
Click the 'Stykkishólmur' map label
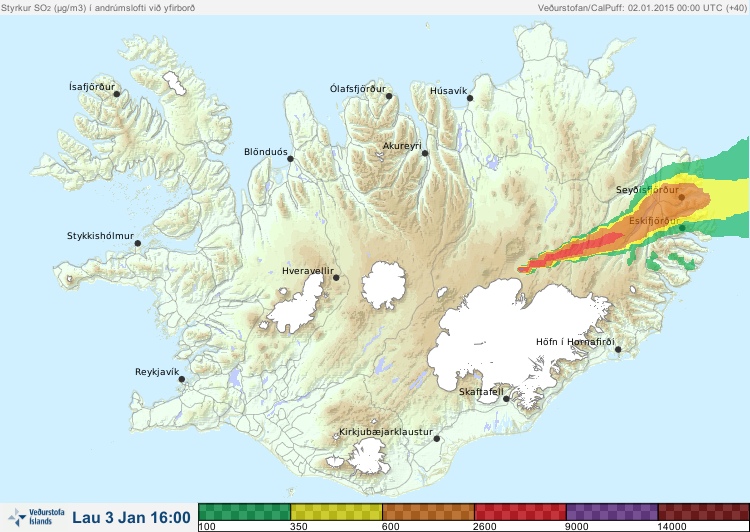(100, 236)
